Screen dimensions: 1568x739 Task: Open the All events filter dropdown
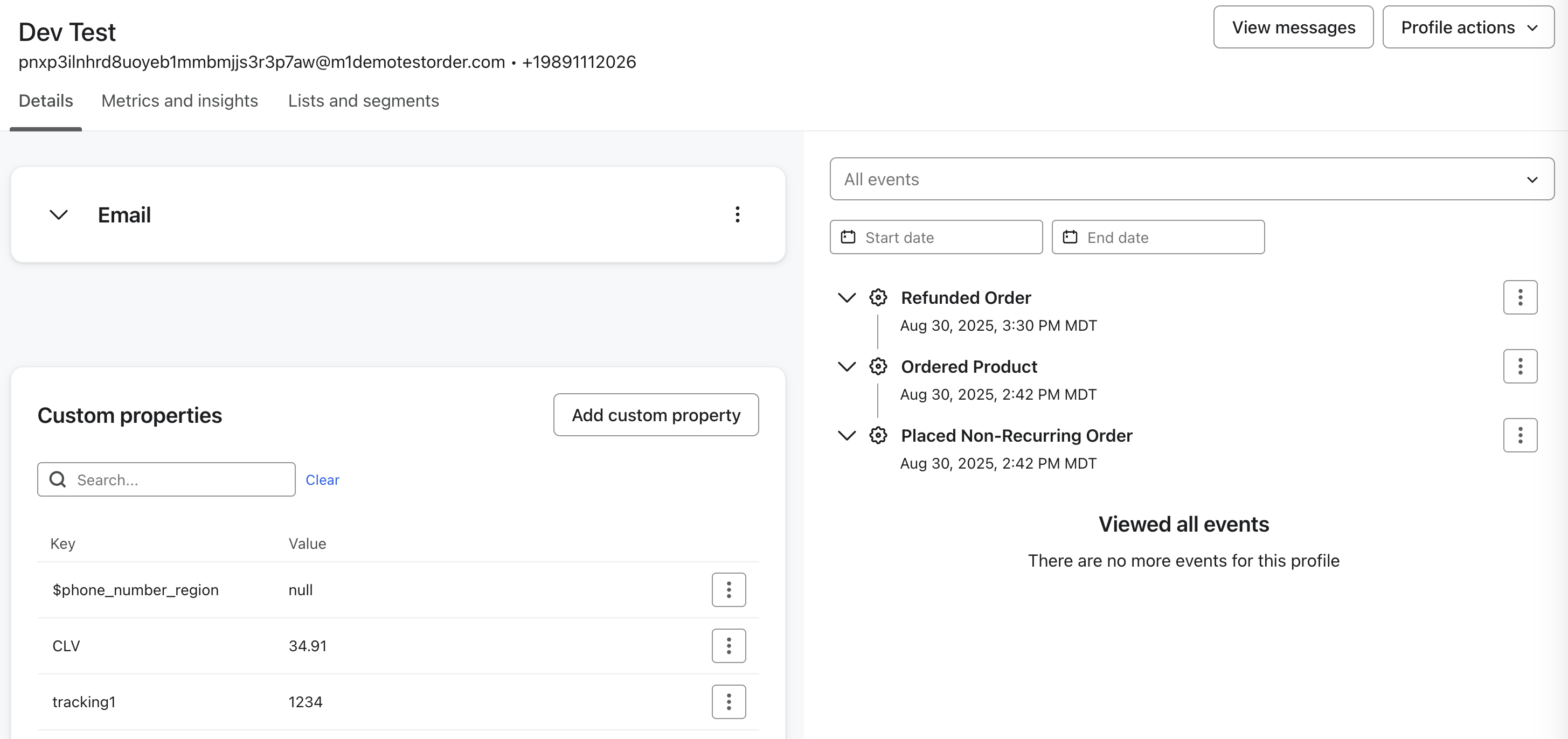point(1192,179)
